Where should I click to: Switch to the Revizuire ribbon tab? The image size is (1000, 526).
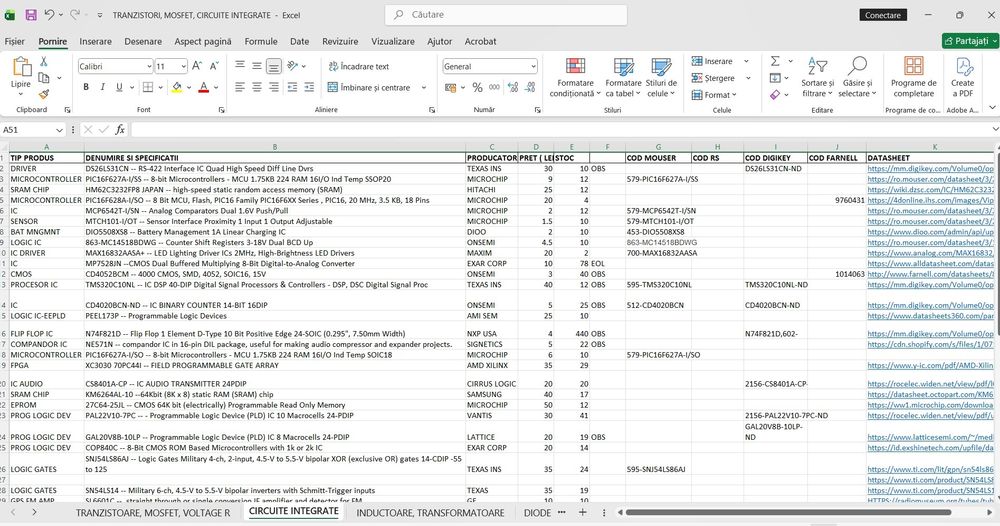click(x=340, y=41)
